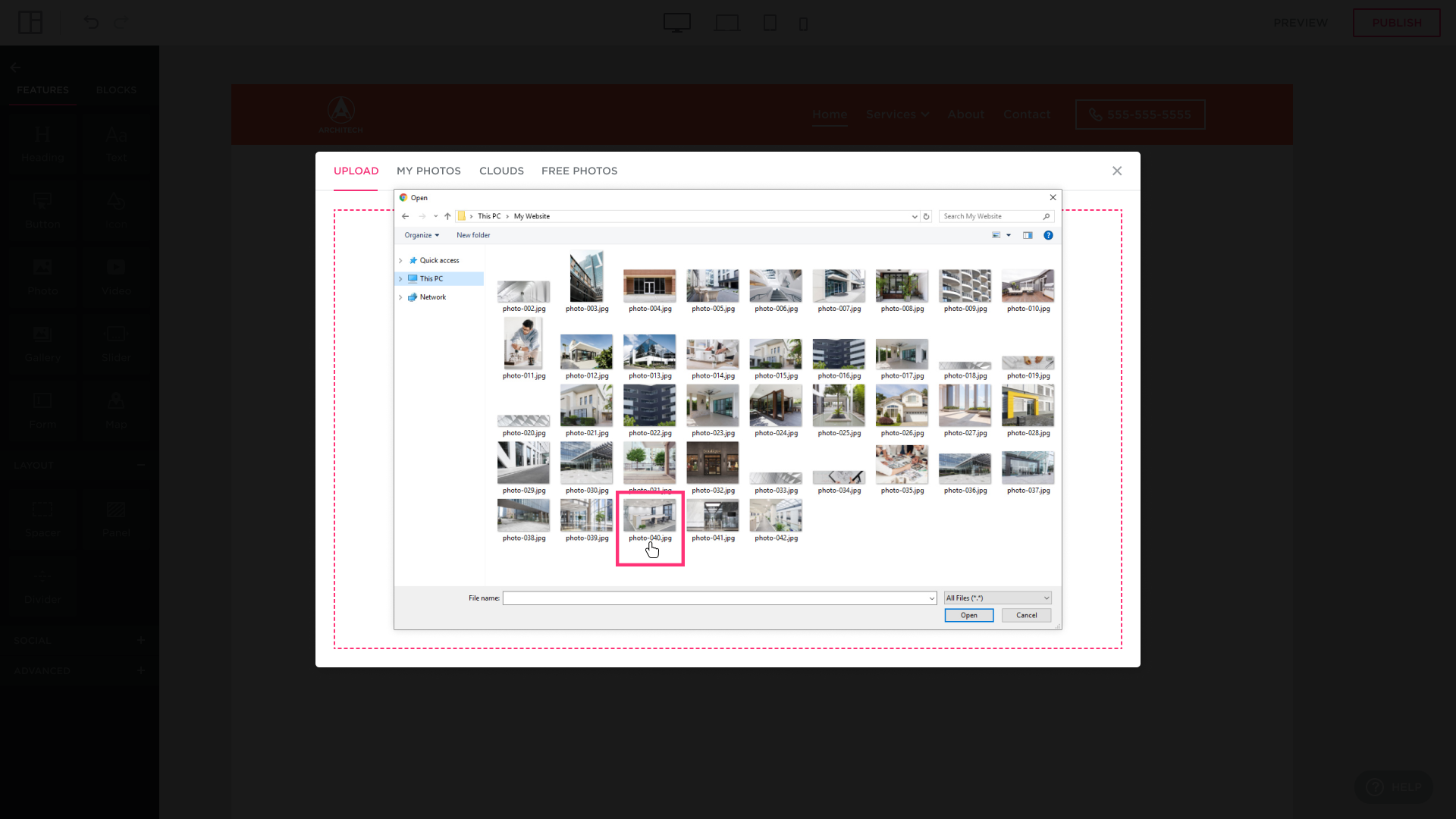Image resolution: width=1456 pixels, height=819 pixels.
Task: Click the New folder button
Action: (473, 235)
